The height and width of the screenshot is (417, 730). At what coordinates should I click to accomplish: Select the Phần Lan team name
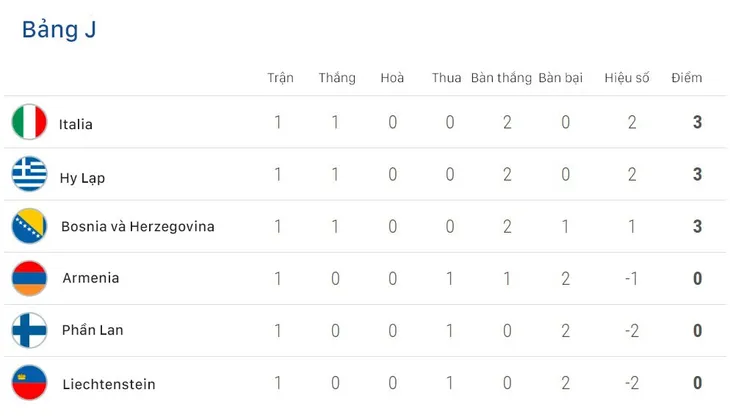(x=93, y=330)
